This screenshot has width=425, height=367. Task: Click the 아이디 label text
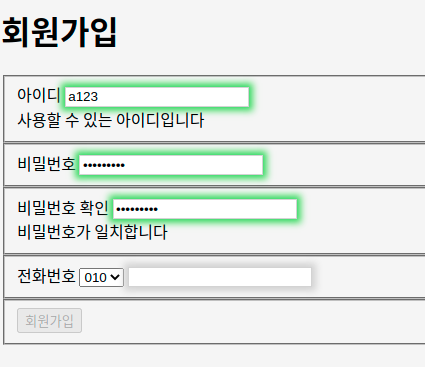pyautogui.click(x=39, y=95)
